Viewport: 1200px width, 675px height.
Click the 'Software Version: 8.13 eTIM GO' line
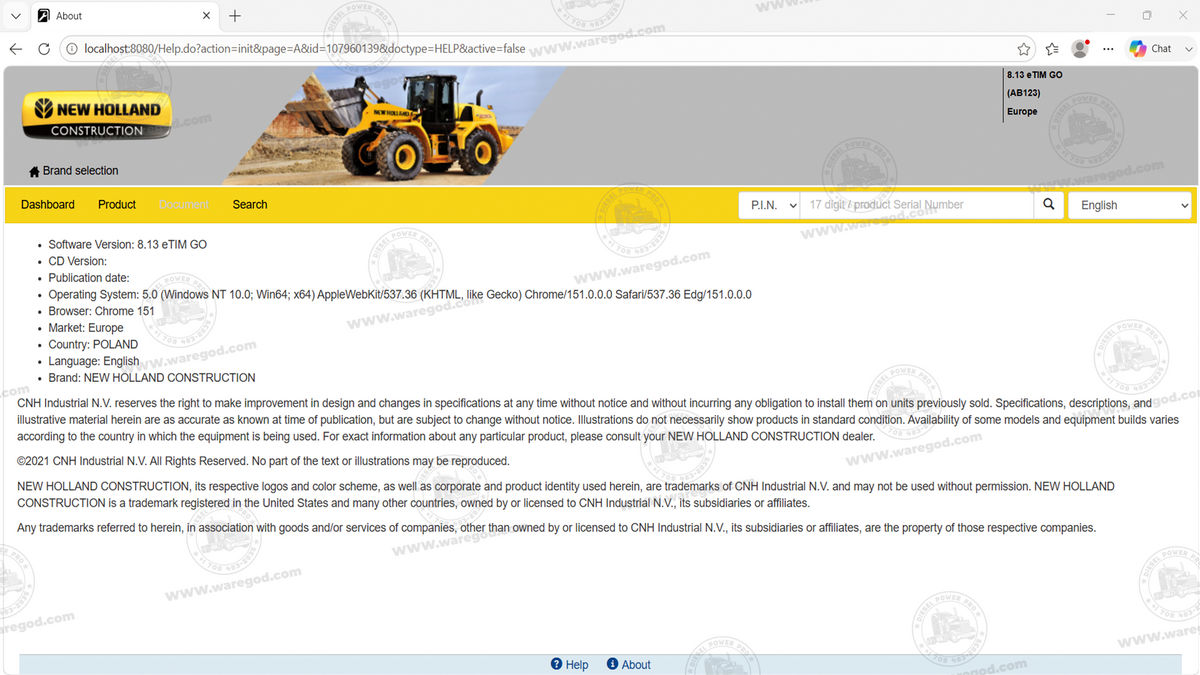coord(128,245)
